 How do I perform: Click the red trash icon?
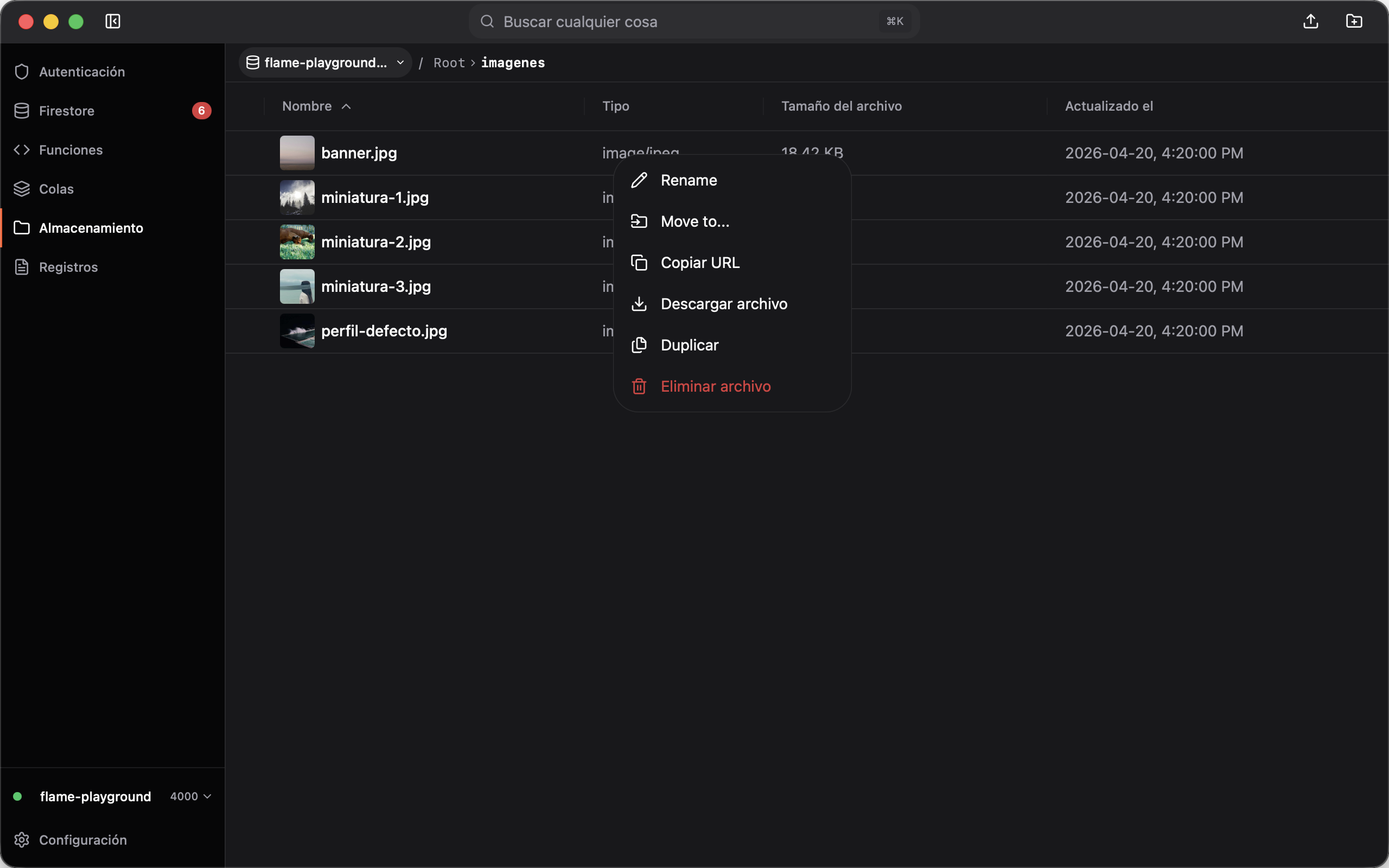[x=639, y=386]
